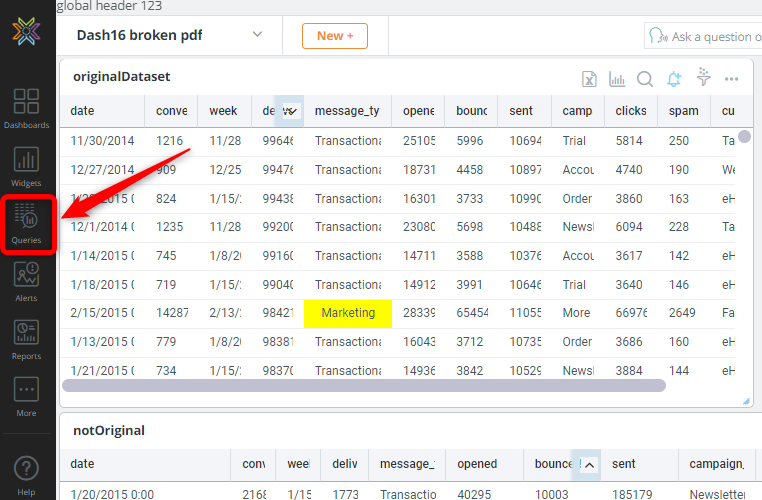Image resolution: width=762 pixels, height=500 pixels.
Task: Click the magnifier icon in originalDataset toolbar
Action: point(645,79)
